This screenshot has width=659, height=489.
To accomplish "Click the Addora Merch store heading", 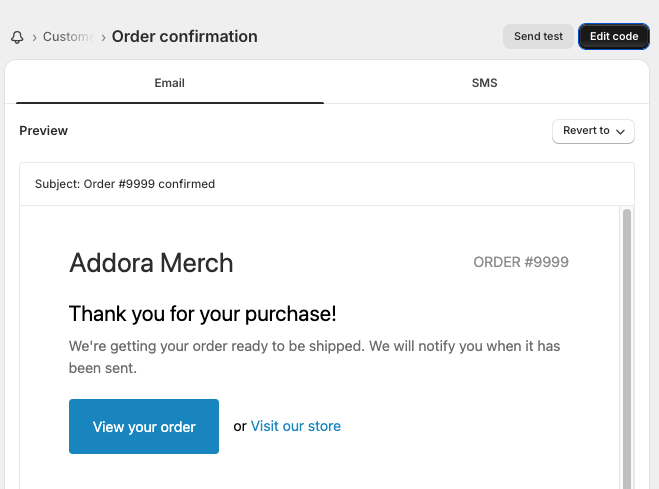I will coord(151,263).
